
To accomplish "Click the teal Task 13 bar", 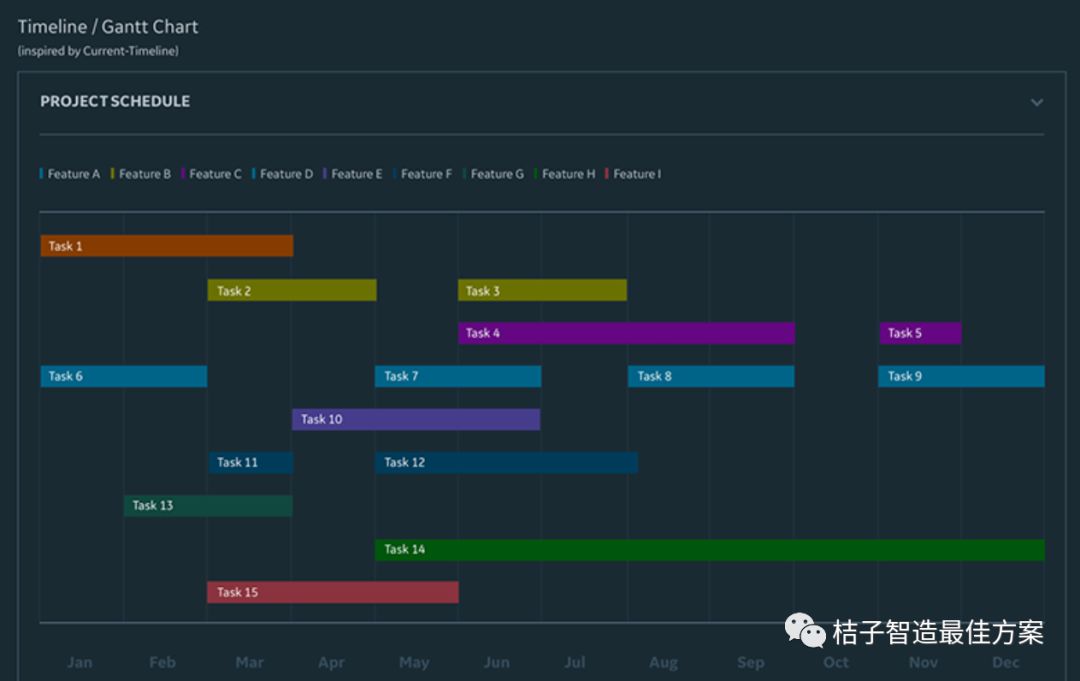I will [208, 506].
